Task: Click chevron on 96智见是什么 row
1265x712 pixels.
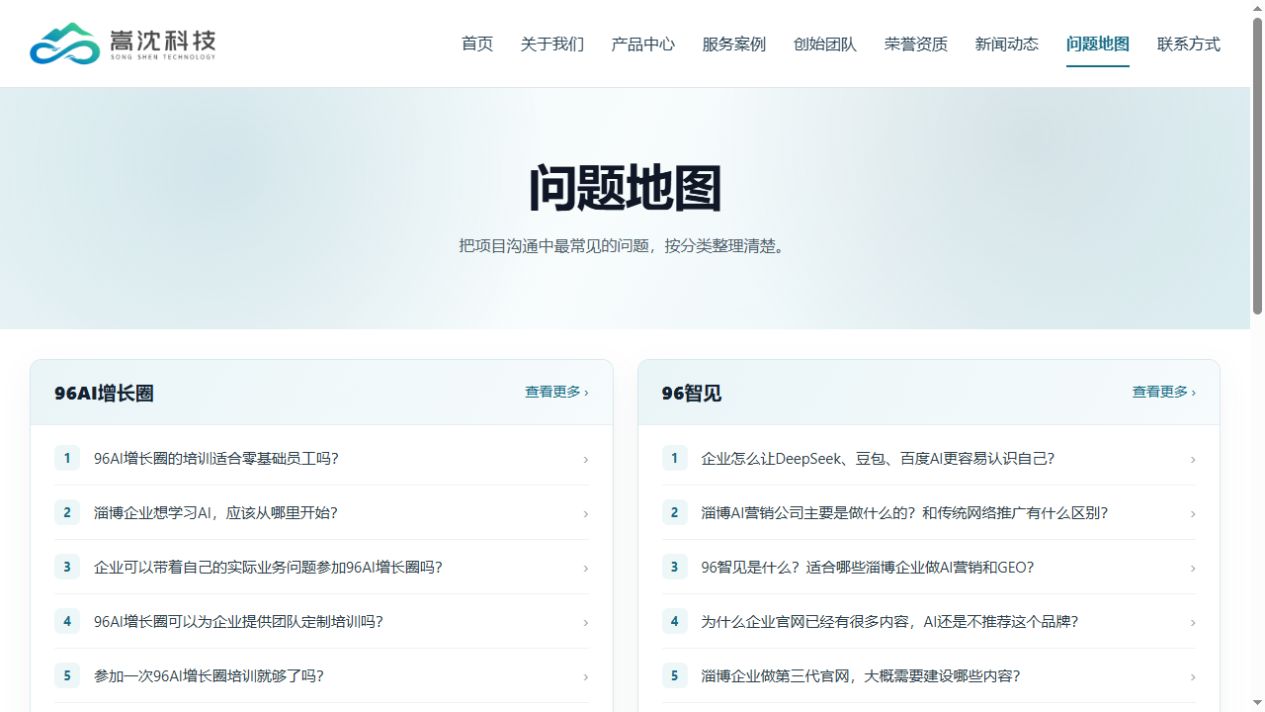Action: pos(1193,568)
